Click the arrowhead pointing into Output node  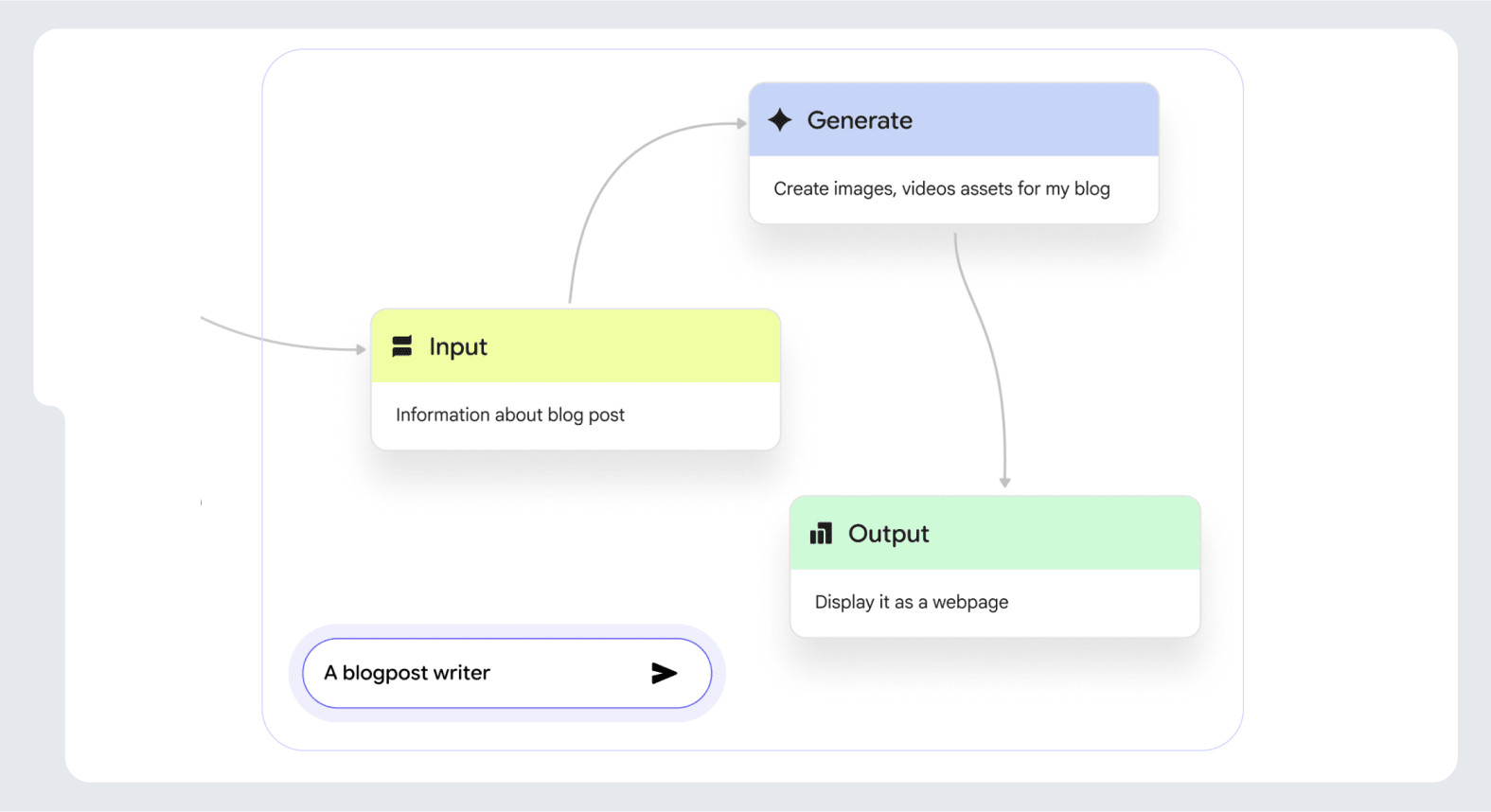click(x=1005, y=482)
